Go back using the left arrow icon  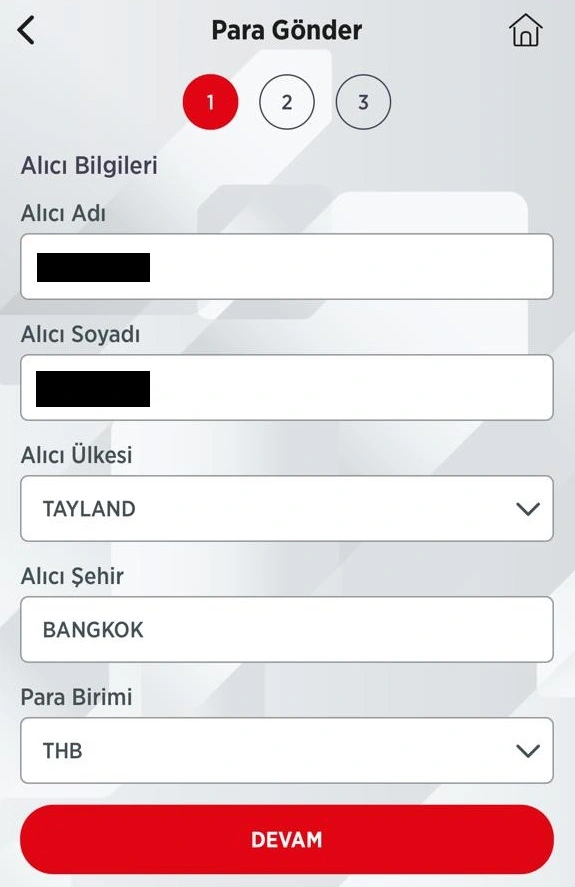tap(26, 30)
